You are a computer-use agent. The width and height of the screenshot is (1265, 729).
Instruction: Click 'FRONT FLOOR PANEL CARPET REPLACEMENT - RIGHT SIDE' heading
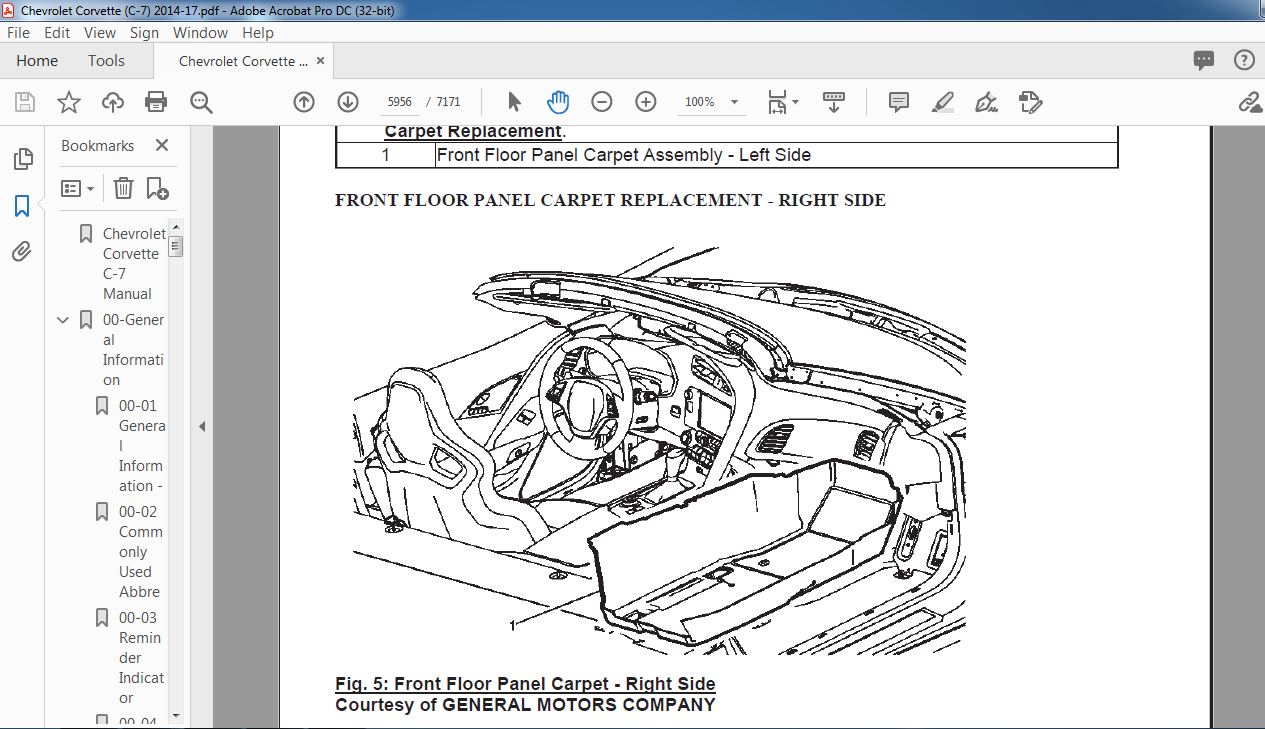tap(610, 200)
